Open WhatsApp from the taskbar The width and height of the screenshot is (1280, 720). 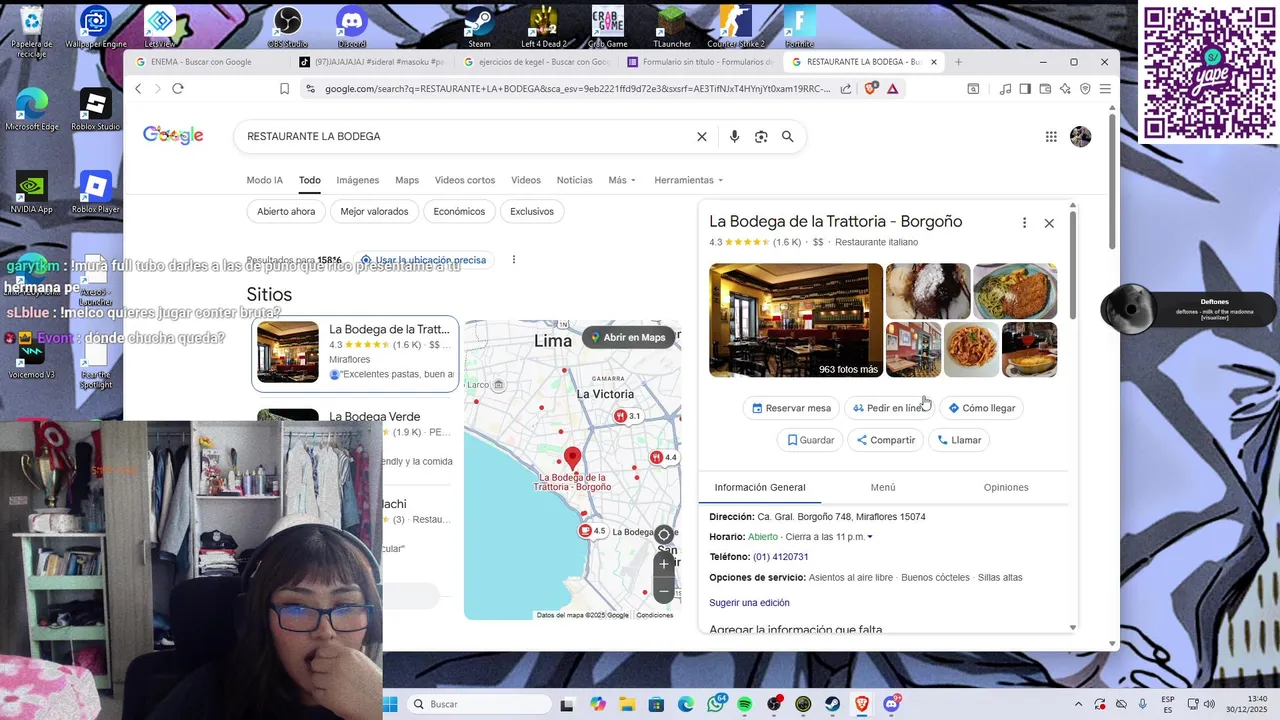[x=716, y=704]
